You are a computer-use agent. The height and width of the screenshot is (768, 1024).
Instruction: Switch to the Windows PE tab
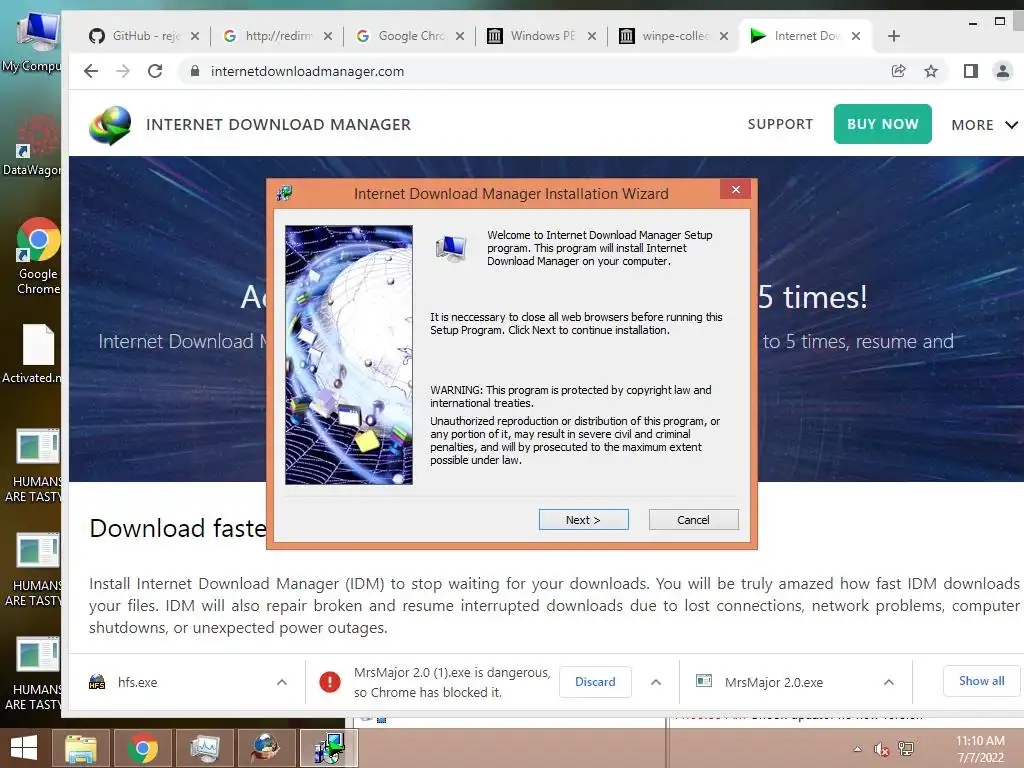click(541, 36)
